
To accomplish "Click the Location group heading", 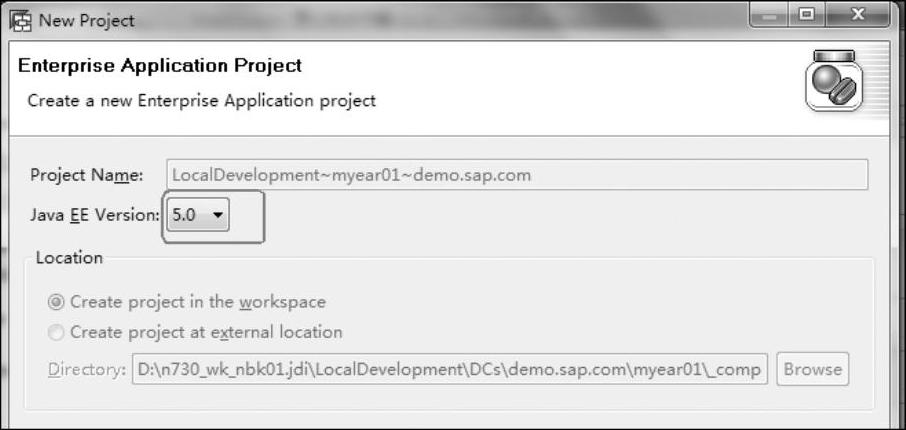I will (x=69, y=257).
